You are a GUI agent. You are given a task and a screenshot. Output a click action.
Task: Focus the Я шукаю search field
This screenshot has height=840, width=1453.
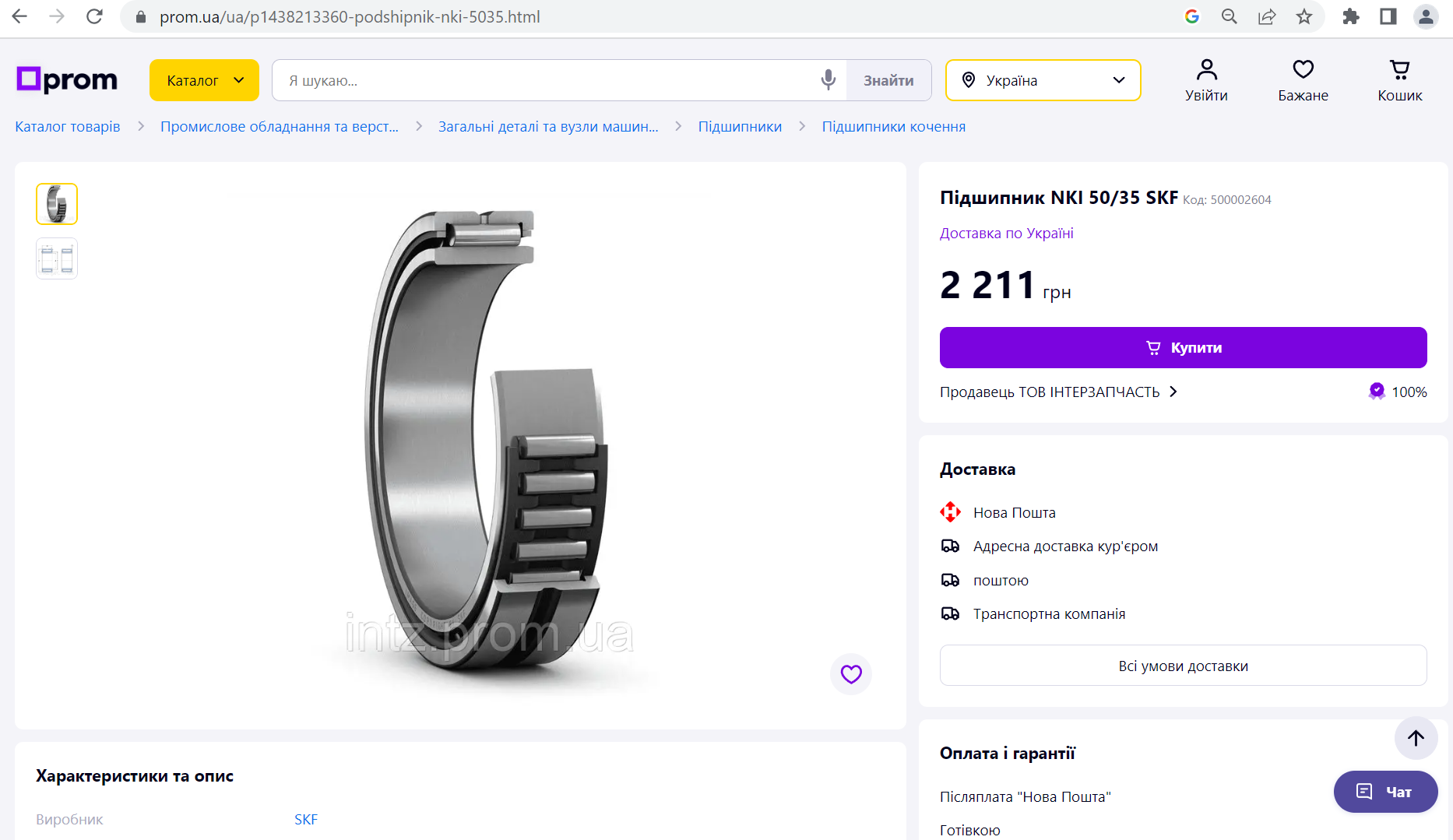545,80
